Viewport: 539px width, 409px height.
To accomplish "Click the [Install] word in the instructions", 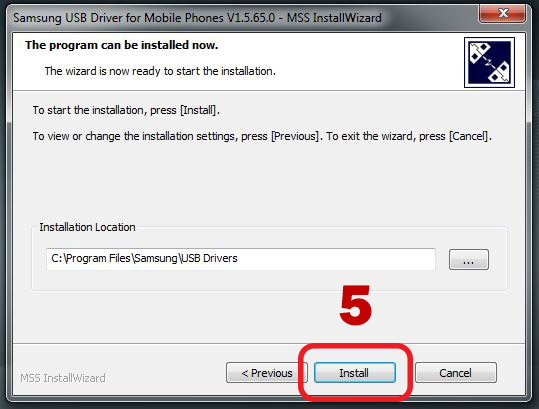I will (x=198, y=110).
